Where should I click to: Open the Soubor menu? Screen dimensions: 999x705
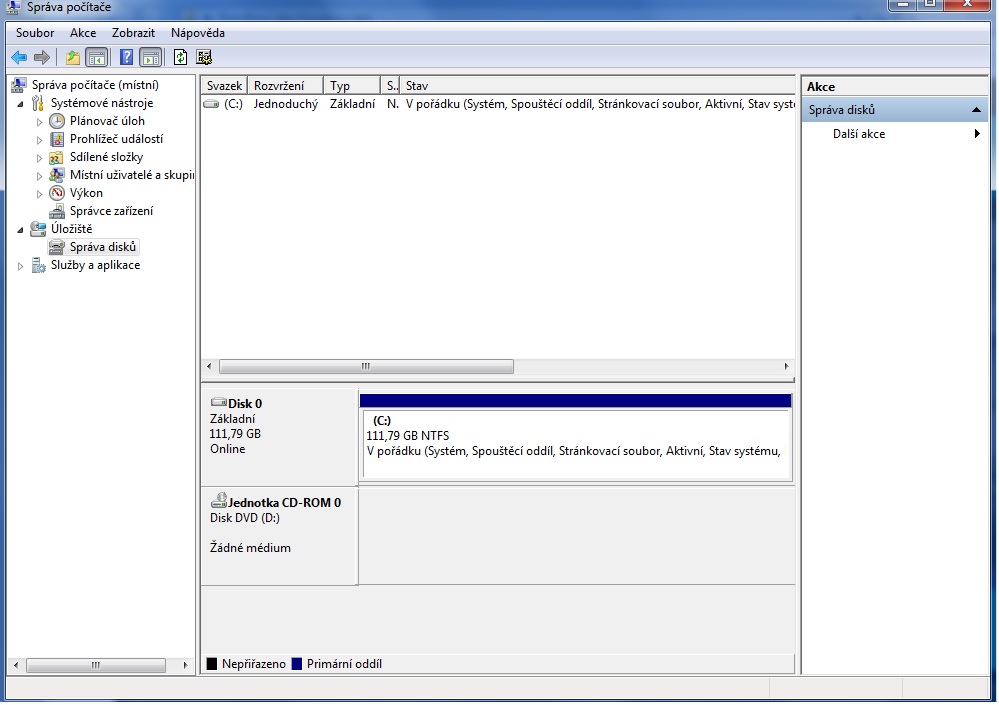35,33
